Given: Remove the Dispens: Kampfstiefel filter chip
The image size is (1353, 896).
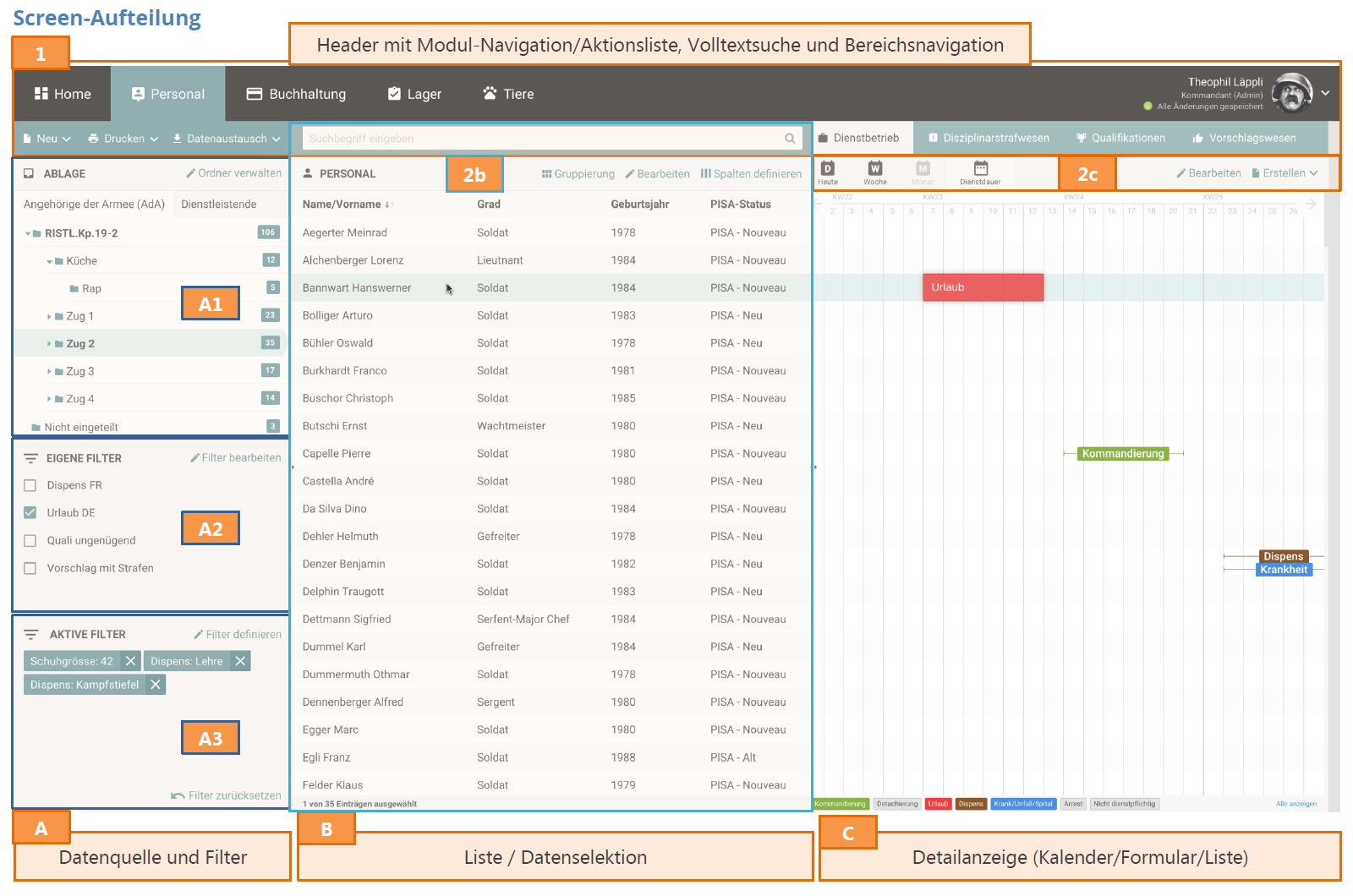Looking at the screenshot, I should (x=156, y=685).
